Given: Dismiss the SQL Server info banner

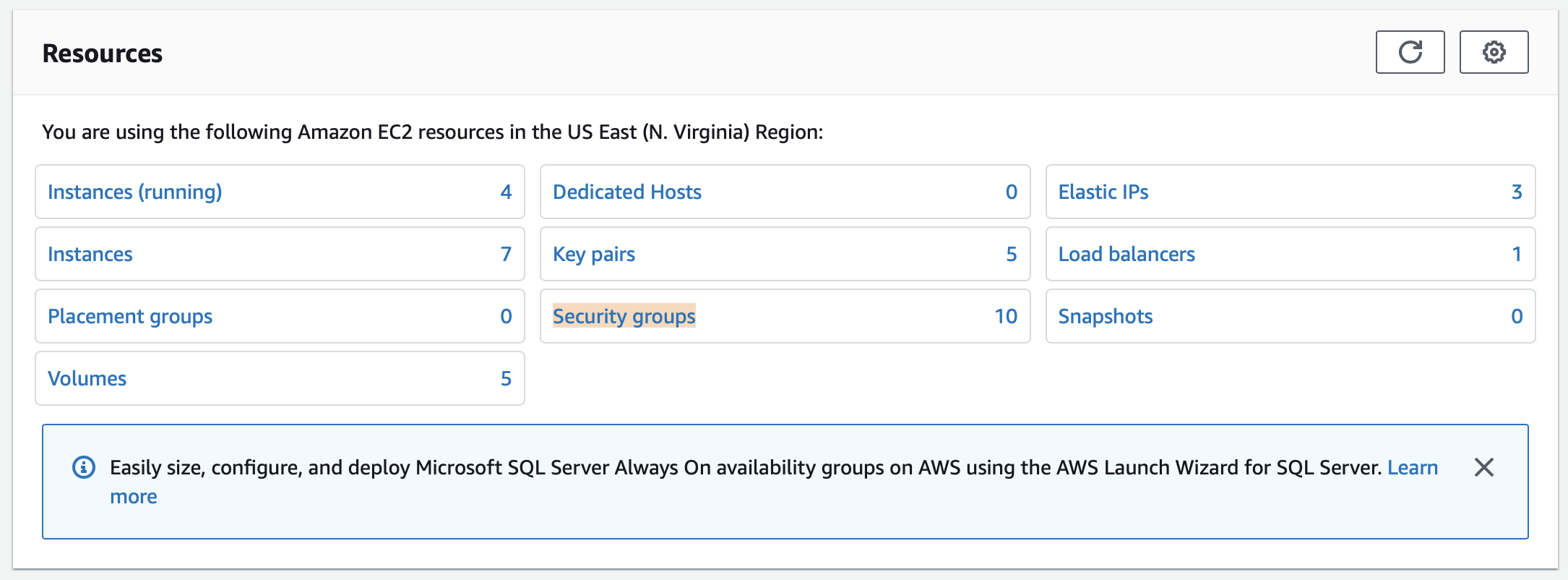Looking at the screenshot, I should (x=1483, y=468).
